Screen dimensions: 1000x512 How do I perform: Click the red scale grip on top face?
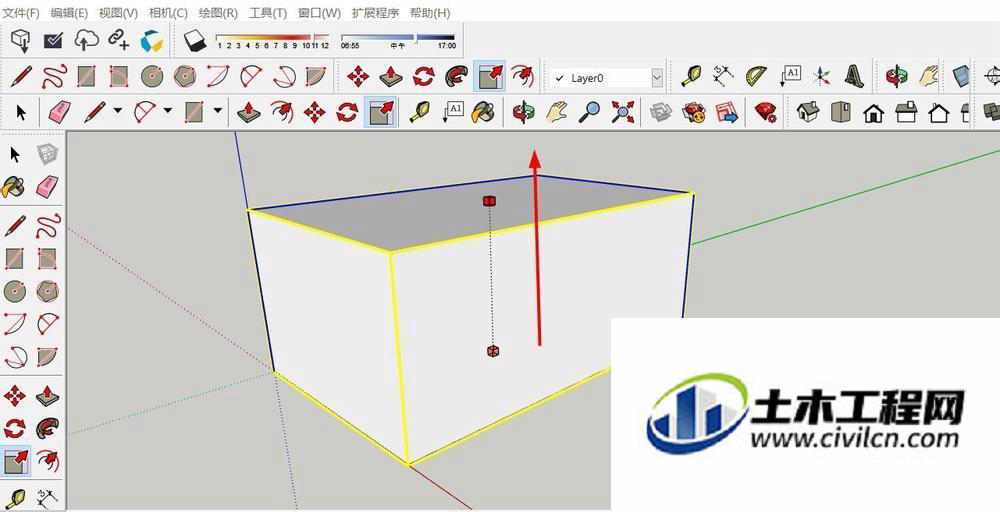(489, 201)
